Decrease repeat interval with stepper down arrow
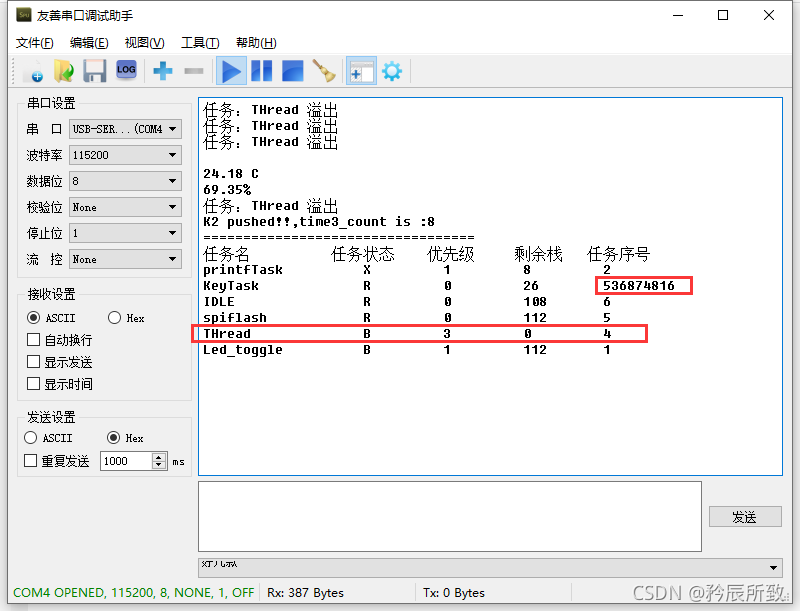The height and width of the screenshot is (611, 800). coord(159,465)
